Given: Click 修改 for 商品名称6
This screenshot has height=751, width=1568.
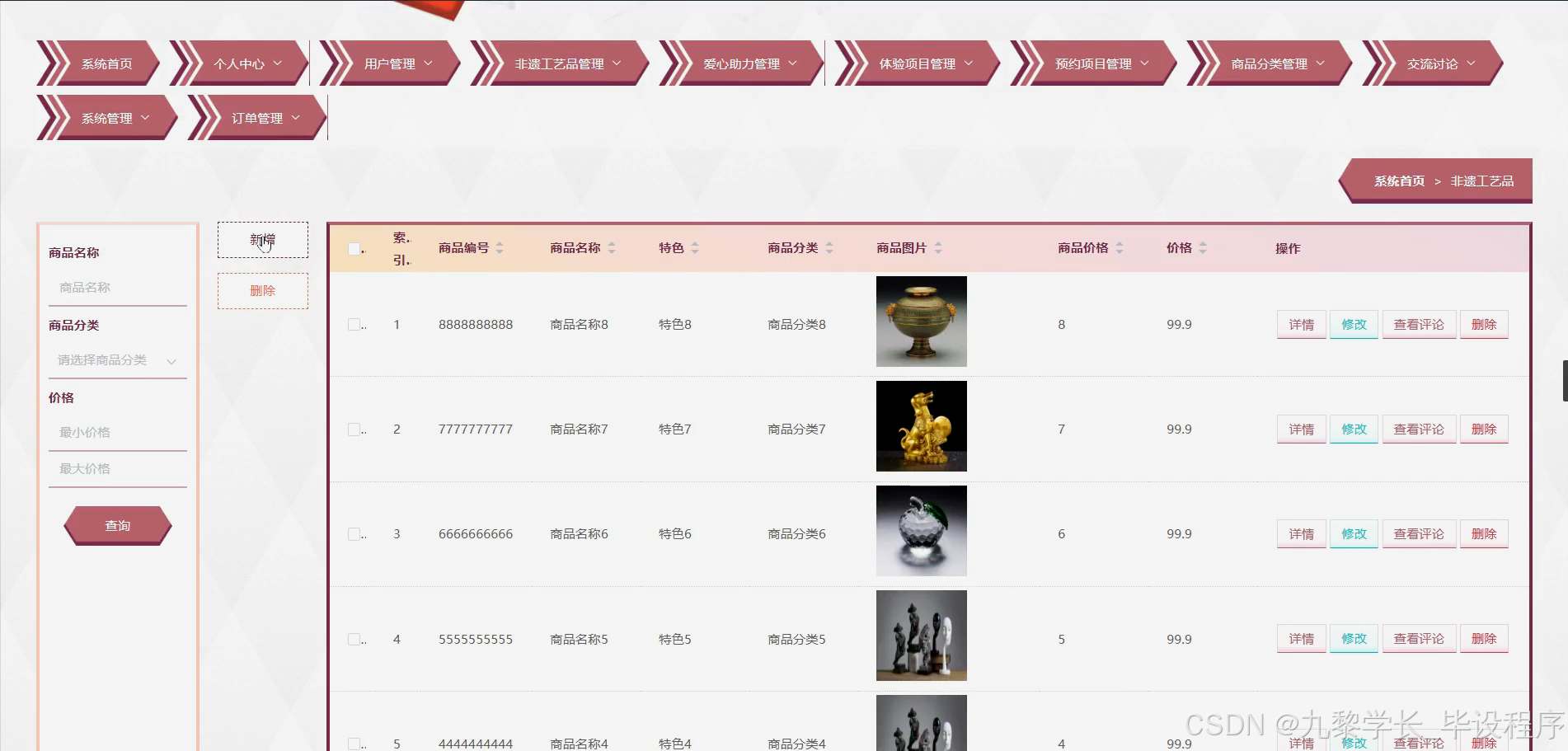Looking at the screenshot, I should (x=1354, y=534).
